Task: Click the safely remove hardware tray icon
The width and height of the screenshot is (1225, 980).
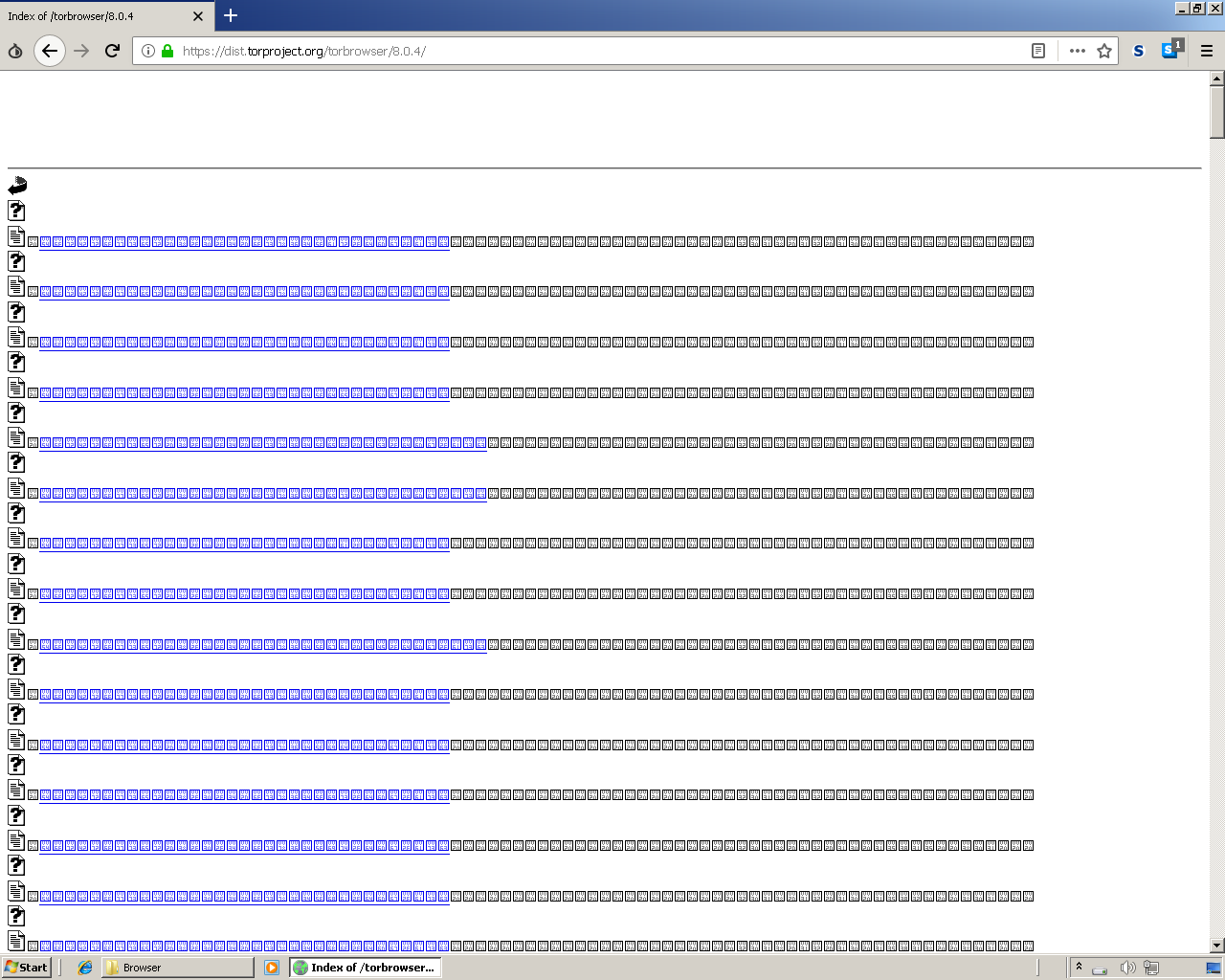Action: (x=1100, y=969)
